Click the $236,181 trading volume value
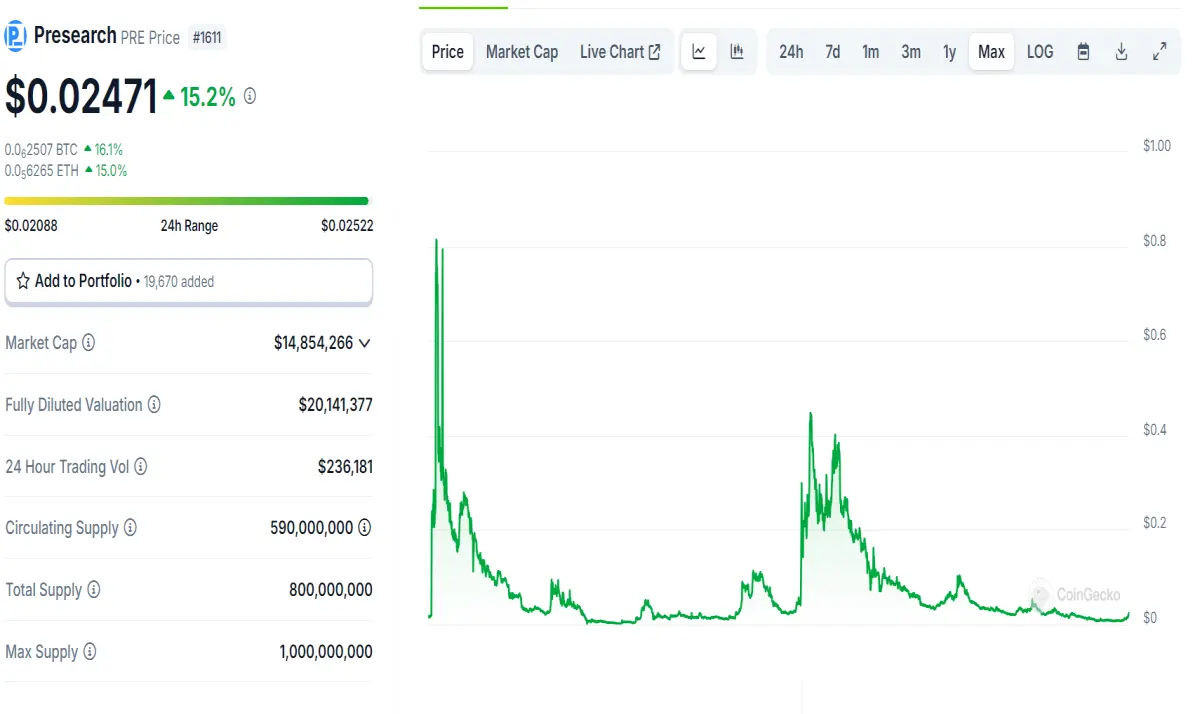The image size is (1200, 714). pos(345,467)
